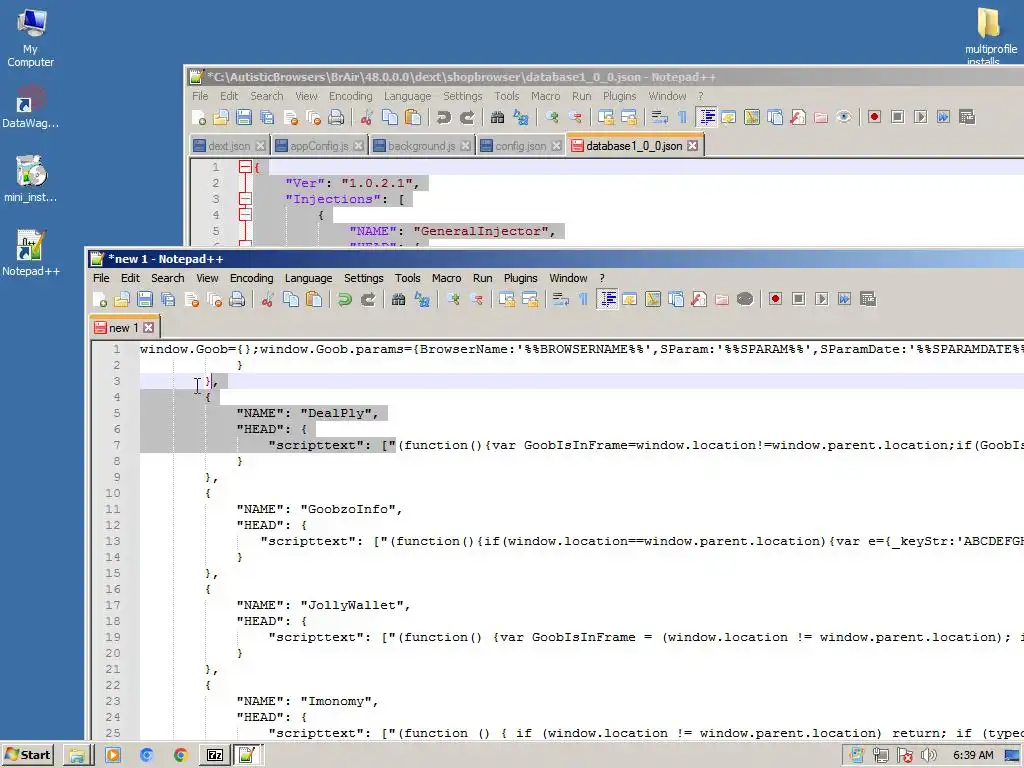Save the new 1 document with Save icon
This screenshot has width=1024, height=768.
click(x=145, y=300)
